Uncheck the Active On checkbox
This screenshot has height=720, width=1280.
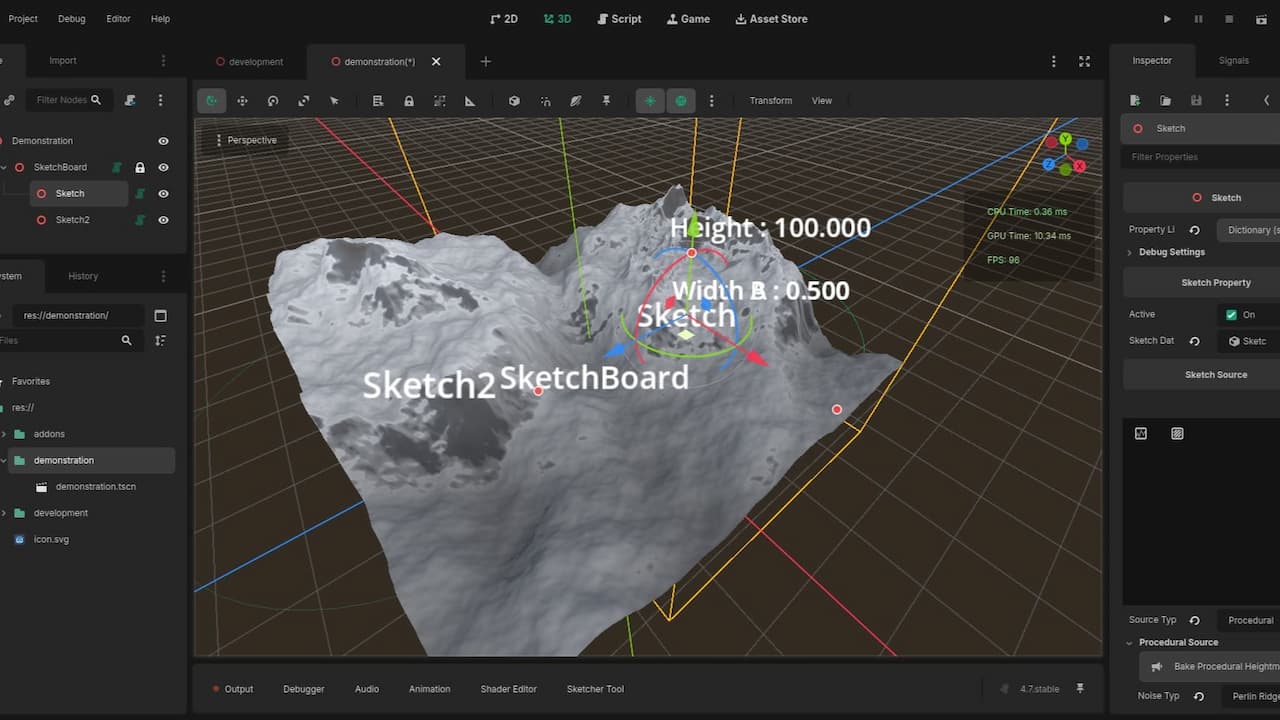point(1231,315)
